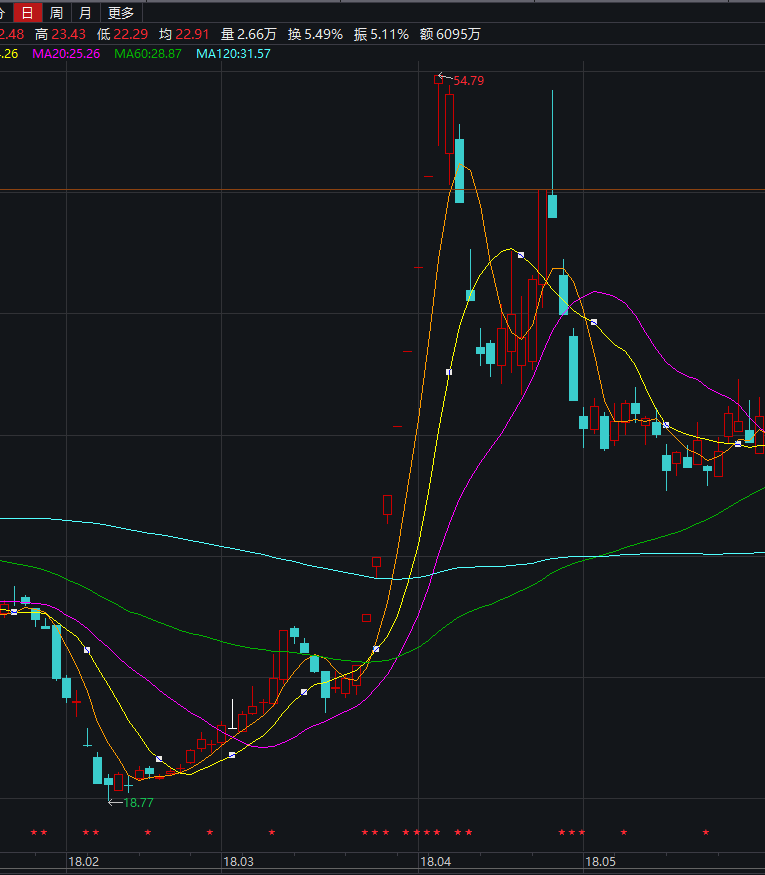Open the 更多 (more periods) tab

(x=121, y=12)
